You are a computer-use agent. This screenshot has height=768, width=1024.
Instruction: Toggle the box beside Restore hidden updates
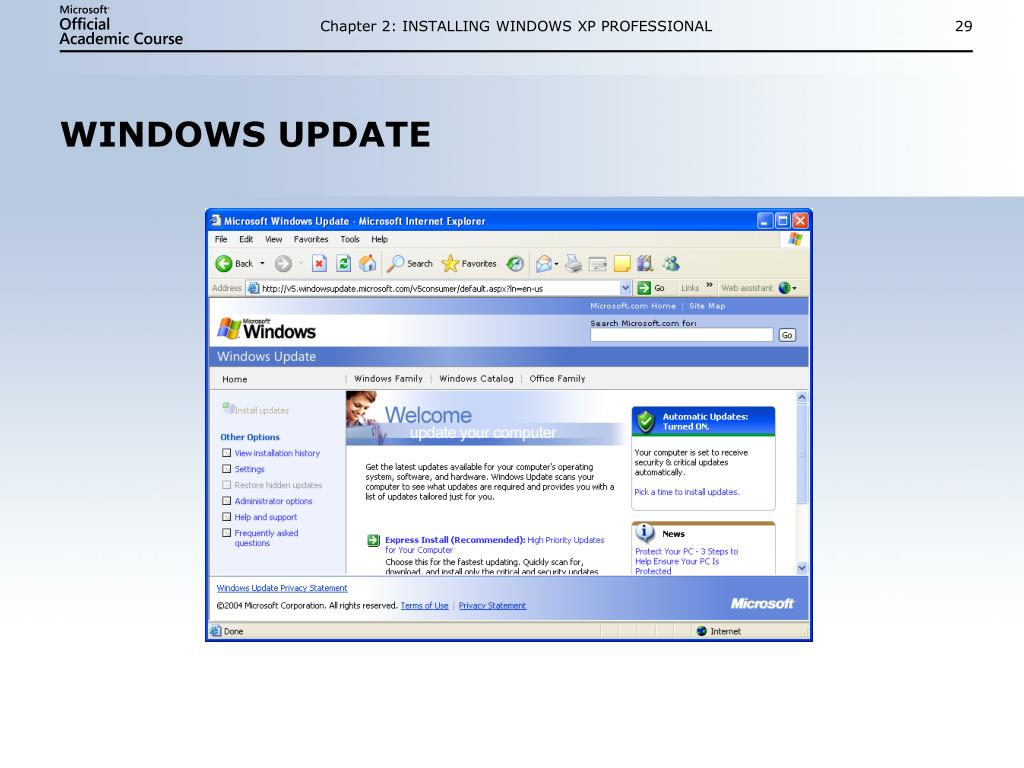[226, 485]
